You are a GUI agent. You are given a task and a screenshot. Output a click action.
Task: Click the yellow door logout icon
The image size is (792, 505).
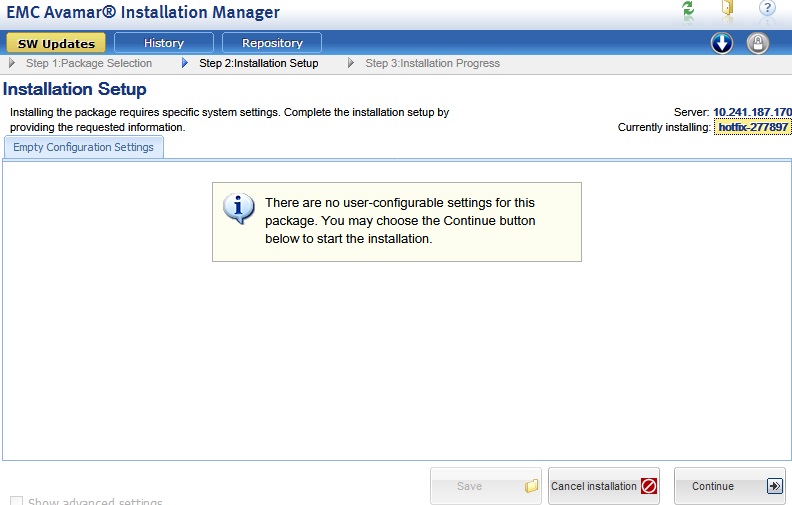click(727, 10)
